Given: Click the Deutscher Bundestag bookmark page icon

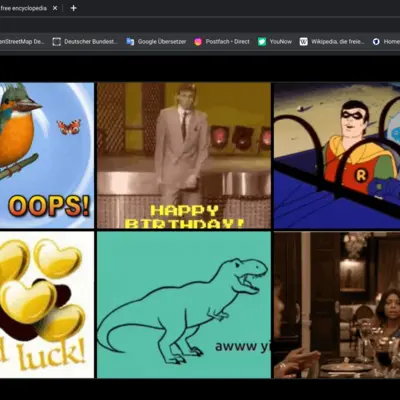Looking at the screenshot, I should (x=57, y=42).
